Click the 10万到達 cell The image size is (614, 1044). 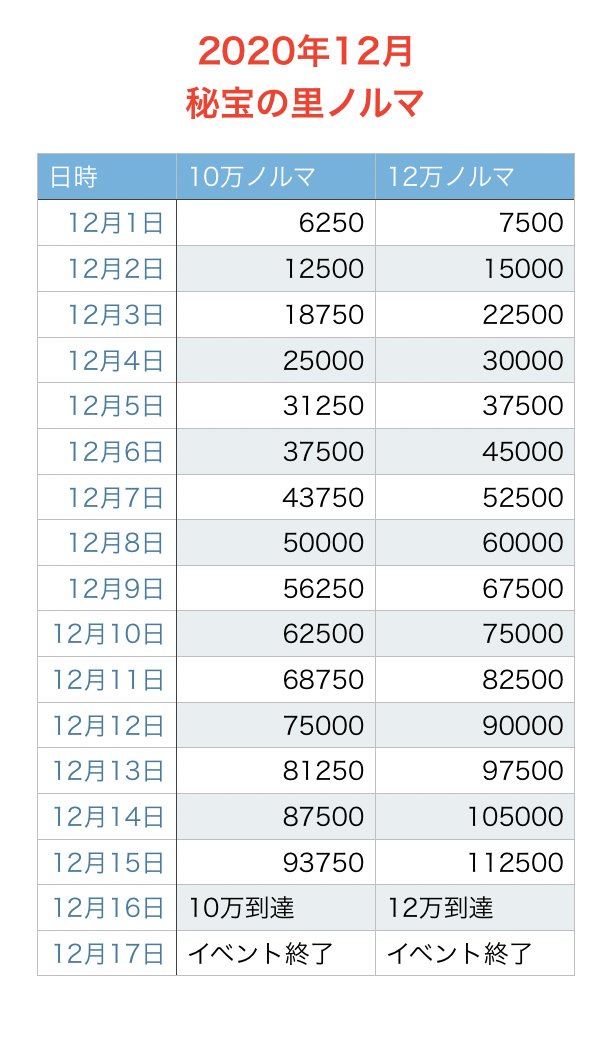[x=241, y=908]
